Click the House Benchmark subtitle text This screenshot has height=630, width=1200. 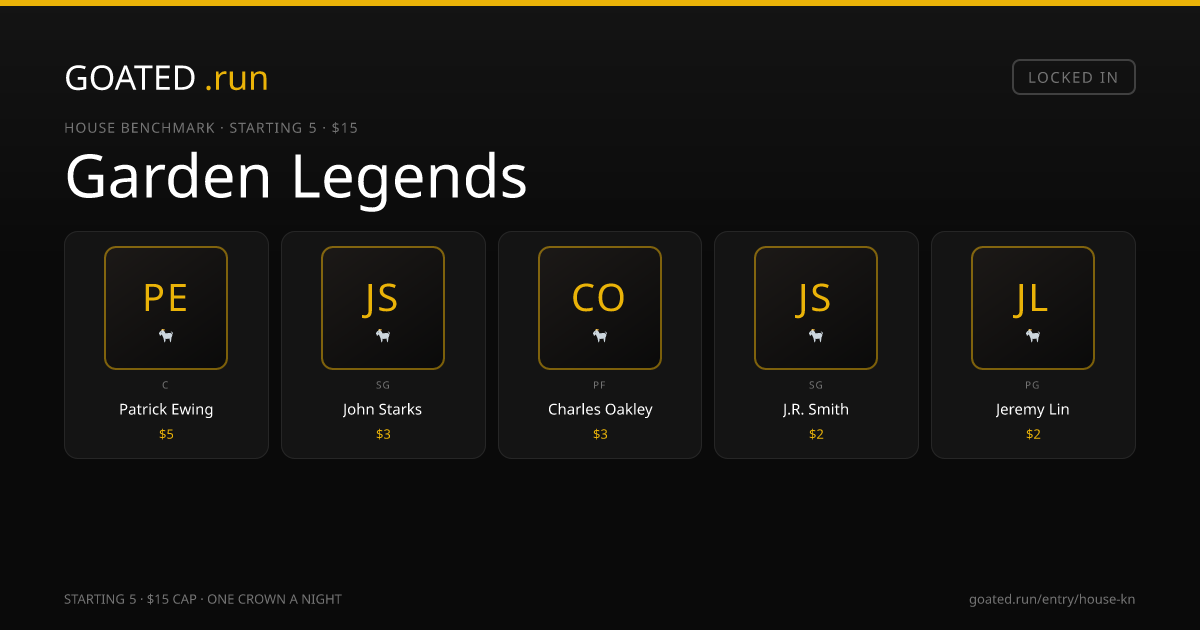point(211,128)
